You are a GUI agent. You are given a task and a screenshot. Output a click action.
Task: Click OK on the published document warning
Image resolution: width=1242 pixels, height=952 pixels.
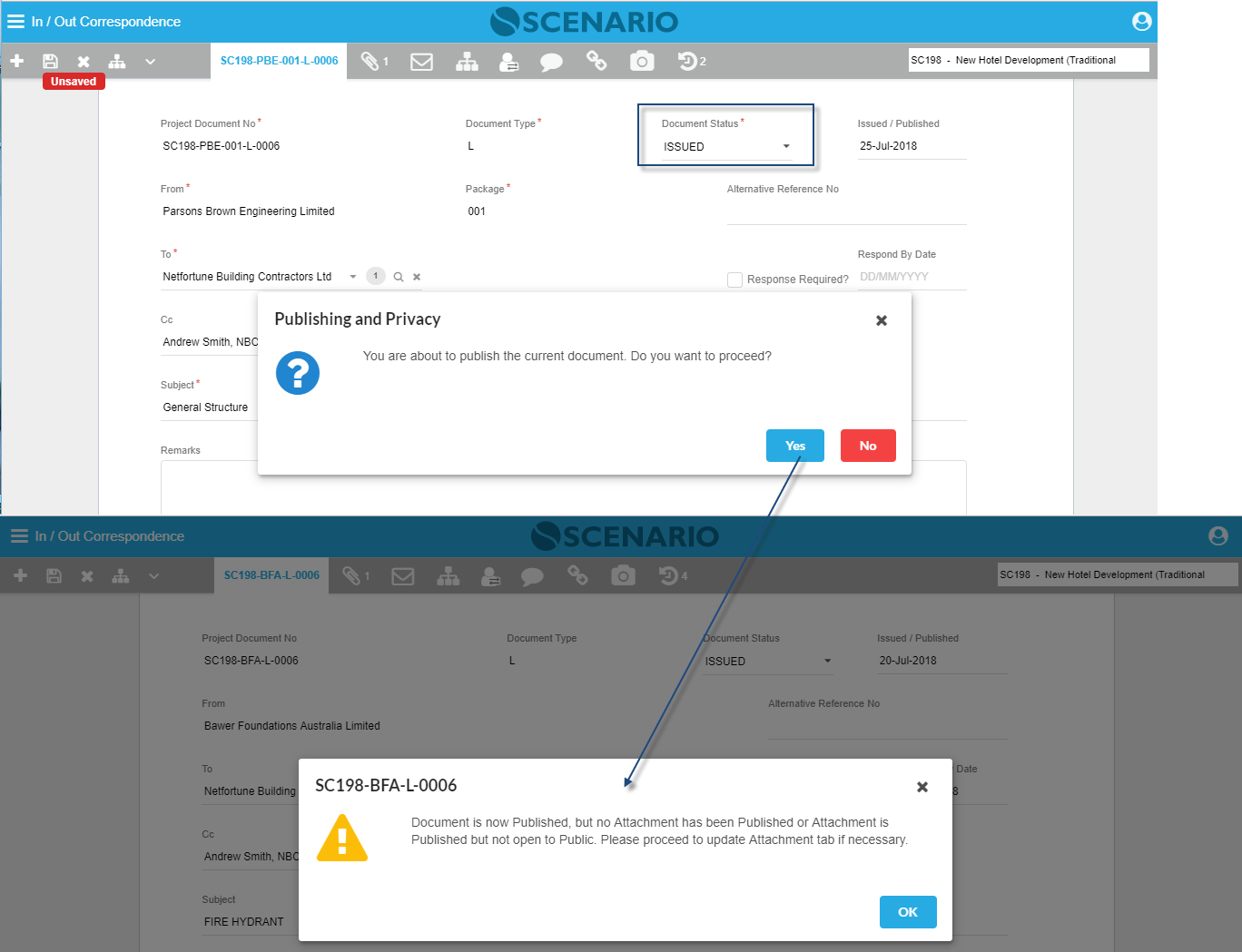tap(908, 912)
